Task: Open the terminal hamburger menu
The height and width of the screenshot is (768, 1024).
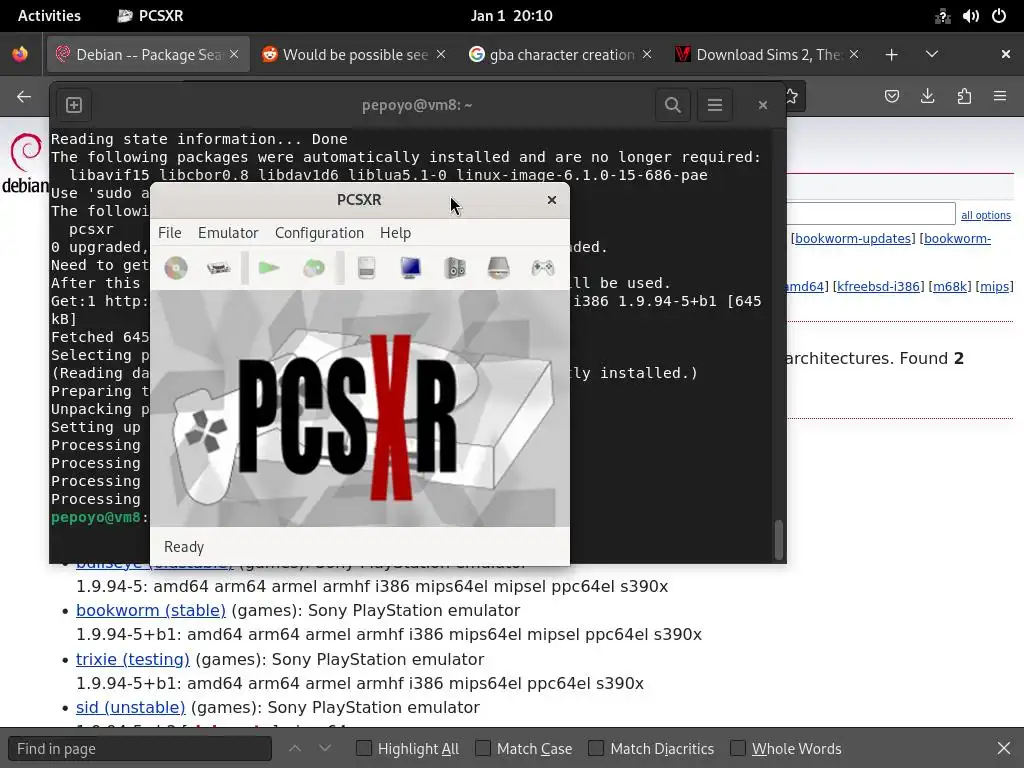Action: (x=714, y=105)
